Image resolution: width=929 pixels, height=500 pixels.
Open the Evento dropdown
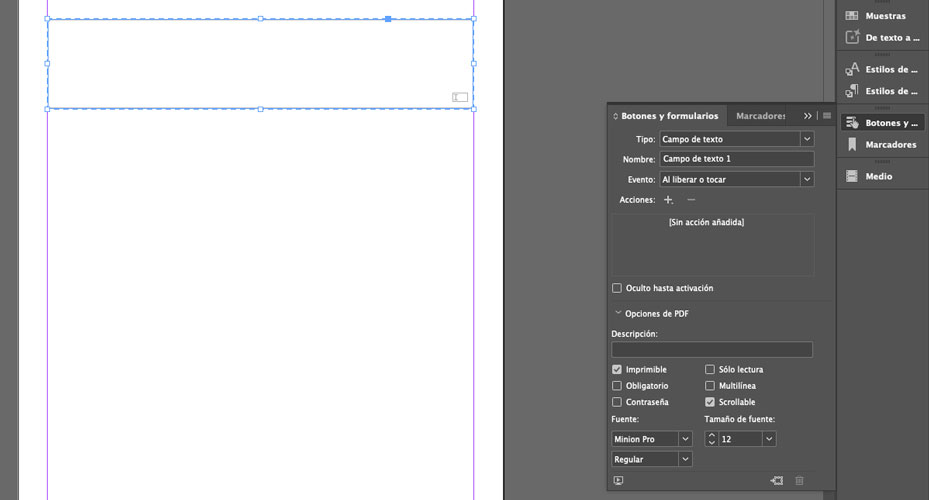736,180
